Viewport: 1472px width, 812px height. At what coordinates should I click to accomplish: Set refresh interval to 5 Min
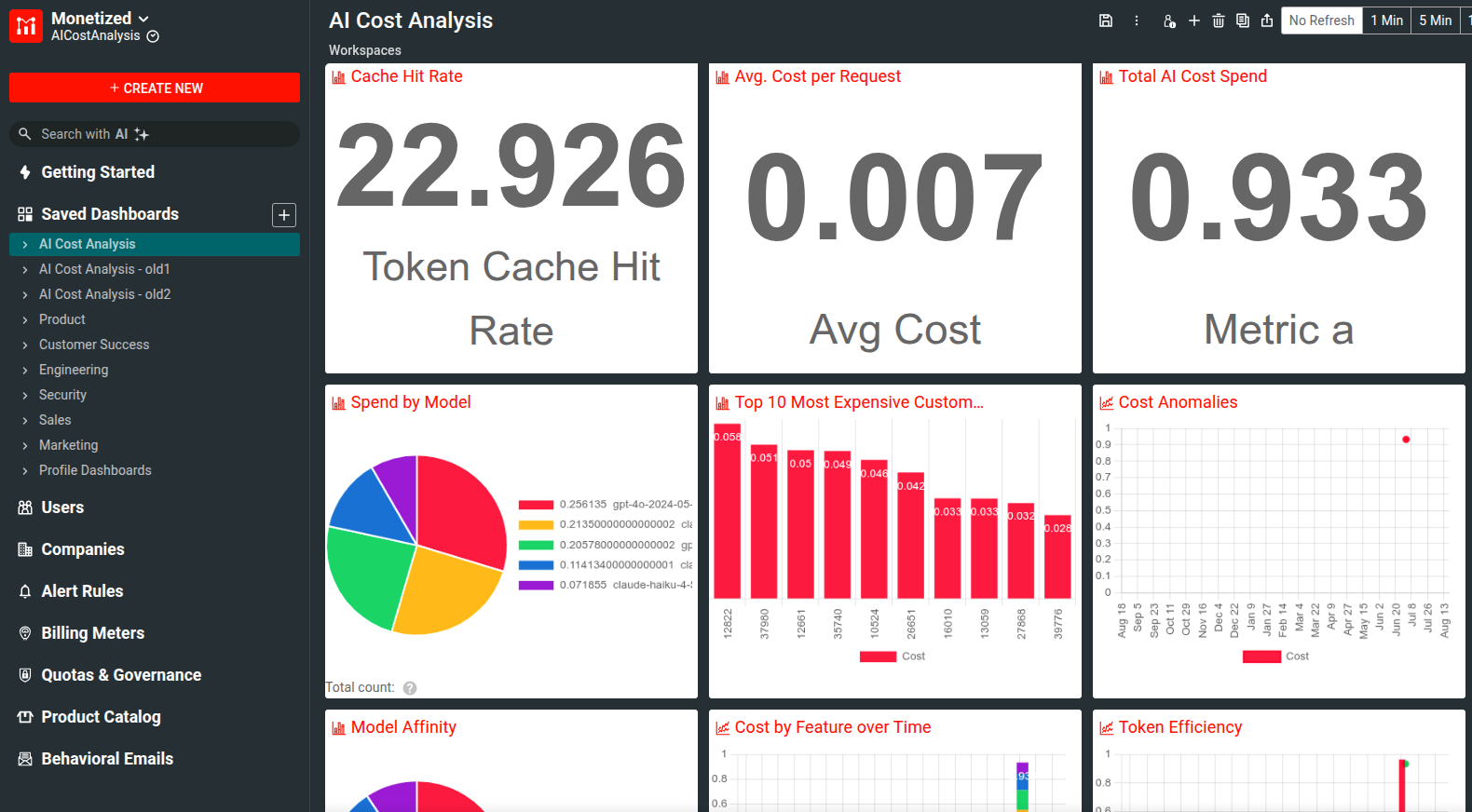click(1435, 20)
